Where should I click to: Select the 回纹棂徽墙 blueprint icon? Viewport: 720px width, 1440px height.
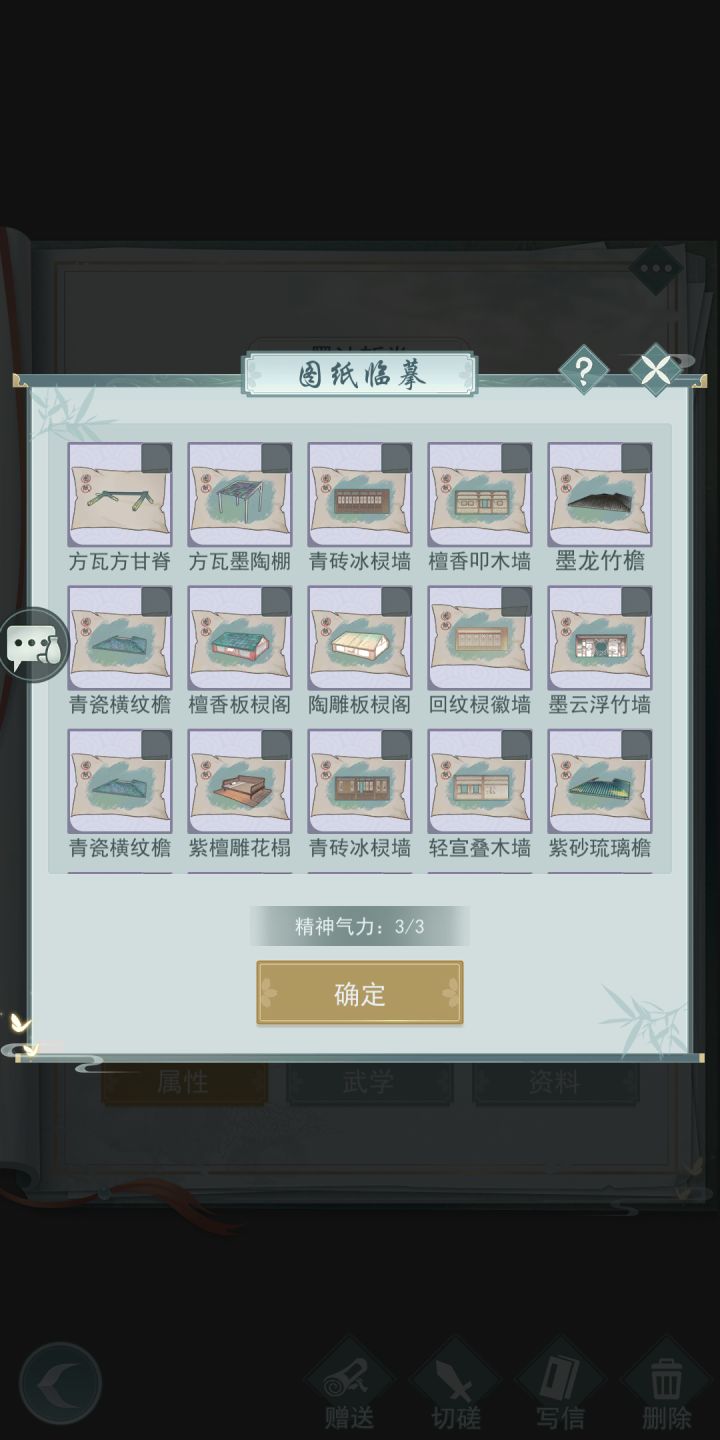[x=480, y=638]
